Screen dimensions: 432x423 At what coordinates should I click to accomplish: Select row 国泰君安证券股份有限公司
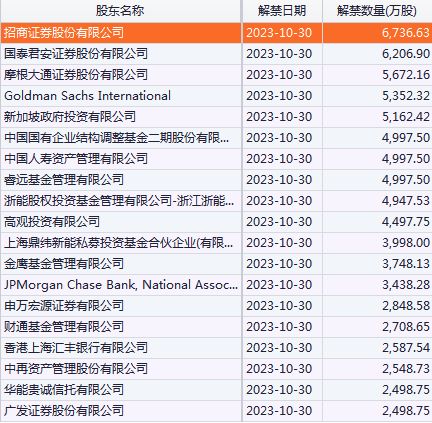pos(216,54)
